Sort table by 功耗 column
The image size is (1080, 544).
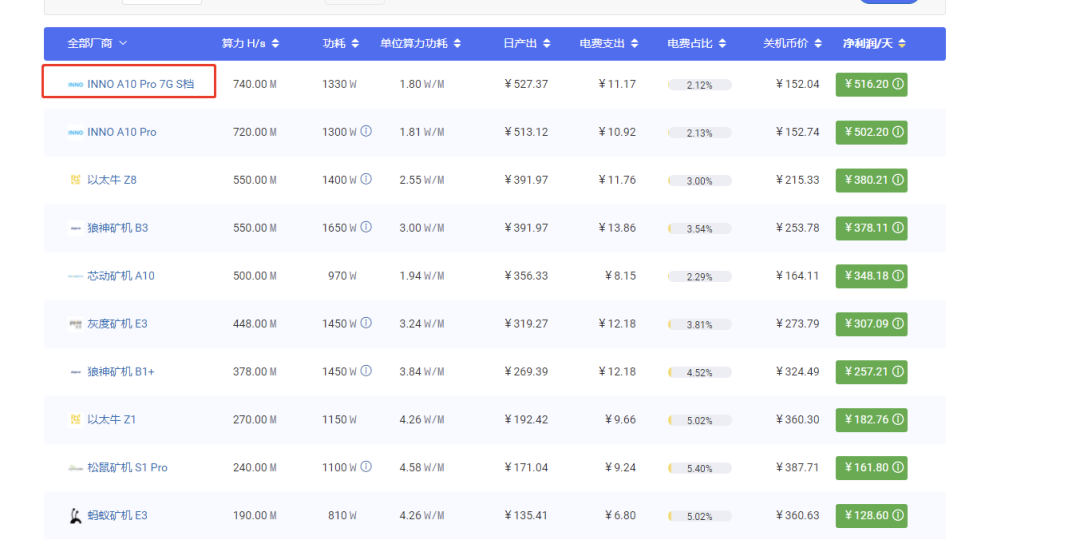(x=341, y=43)
